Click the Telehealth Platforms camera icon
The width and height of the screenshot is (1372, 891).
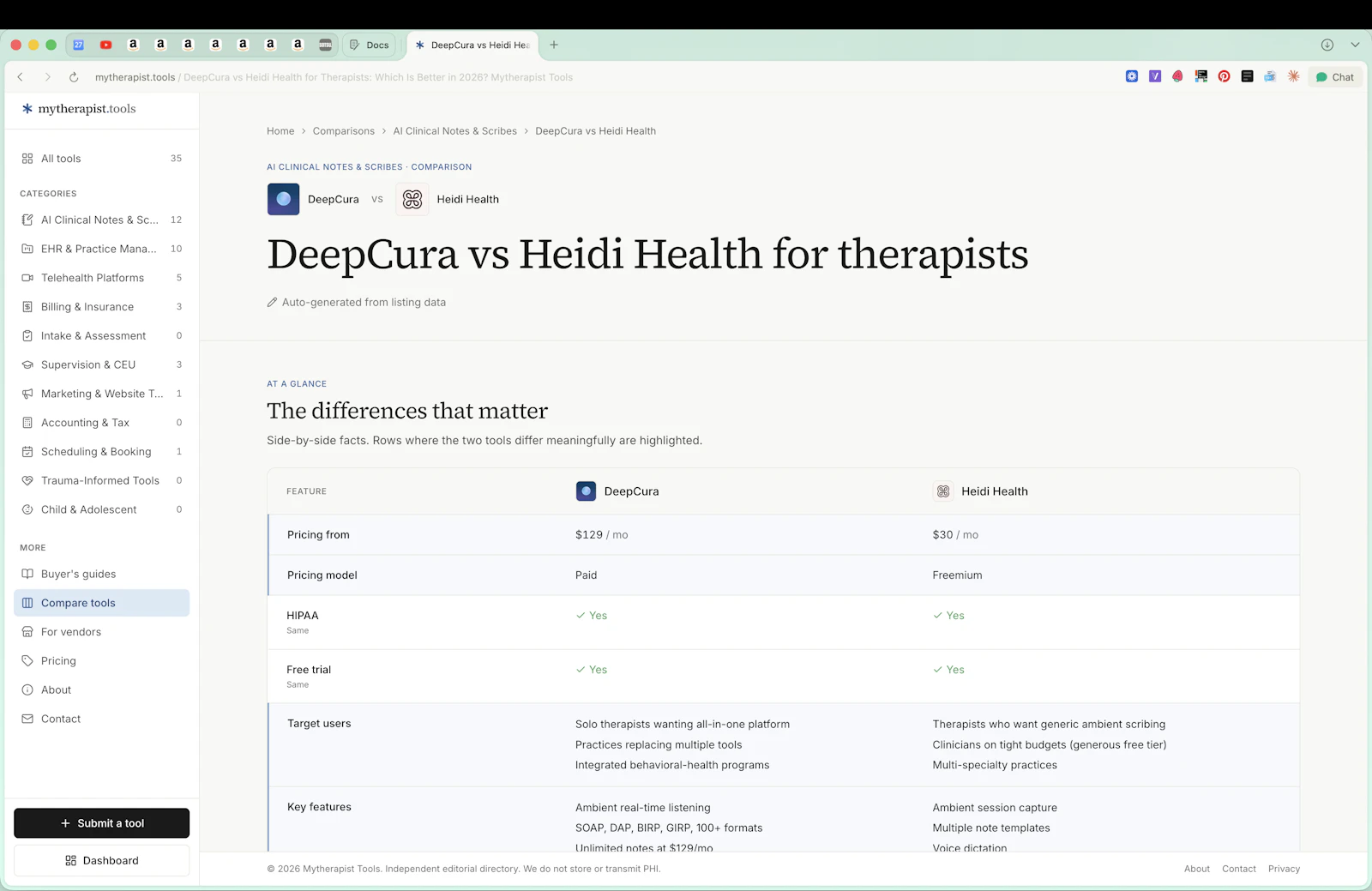point(27,278)
